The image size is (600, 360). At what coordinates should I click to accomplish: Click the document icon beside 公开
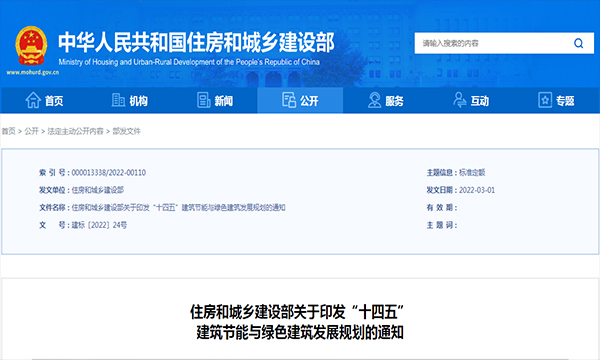tap(289, 100)
